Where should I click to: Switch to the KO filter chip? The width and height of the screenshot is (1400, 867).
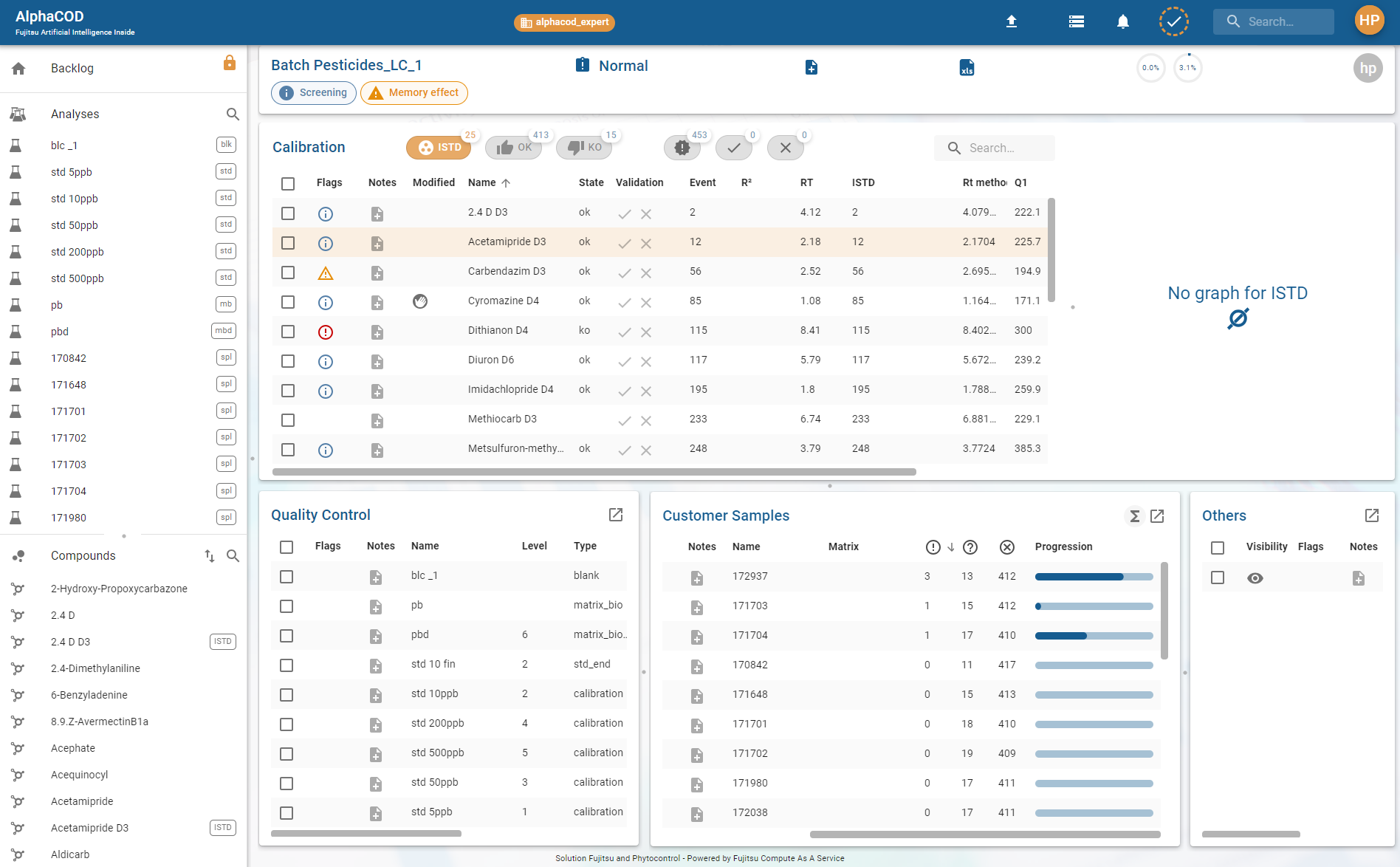coord(585,148)
